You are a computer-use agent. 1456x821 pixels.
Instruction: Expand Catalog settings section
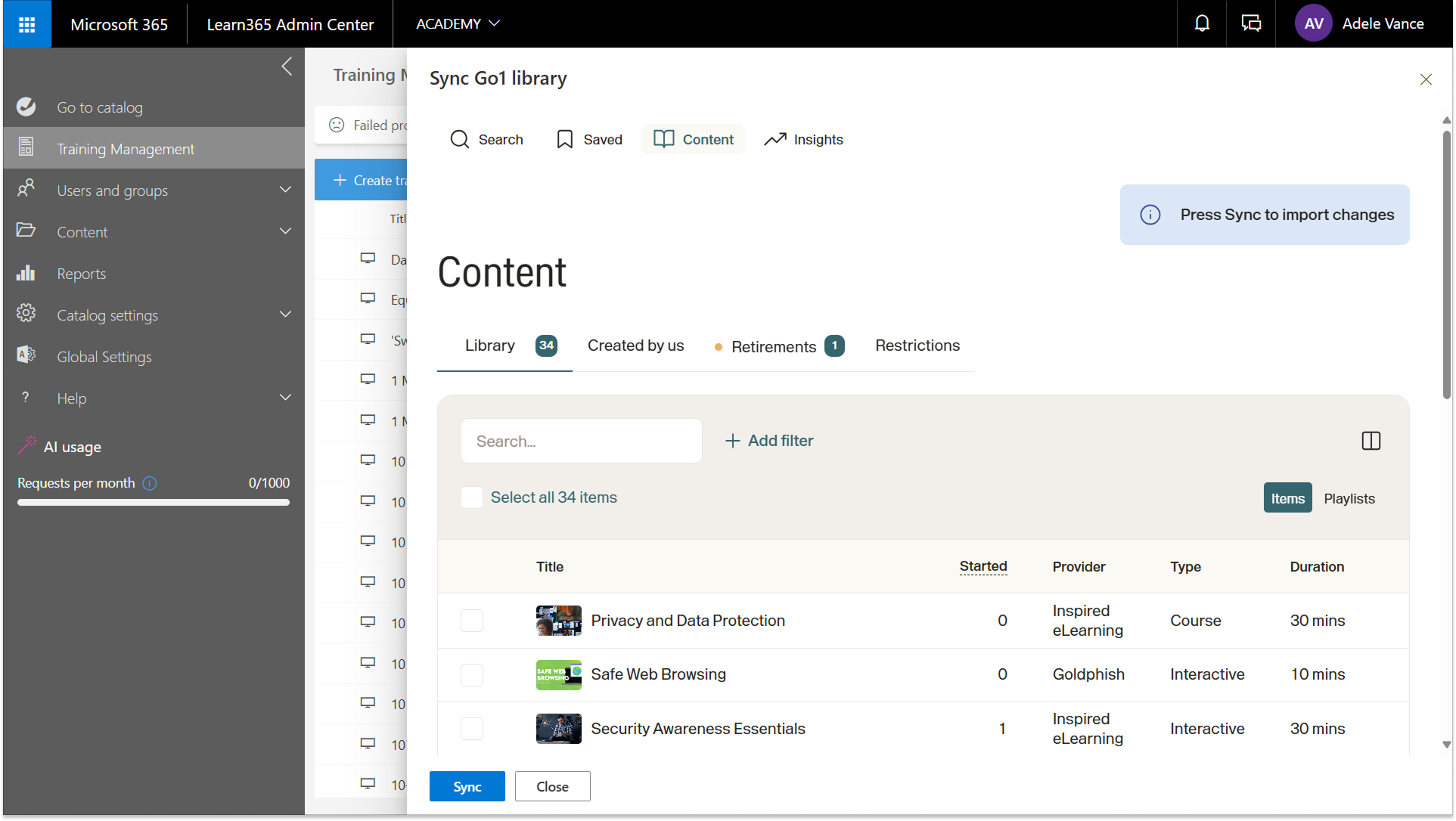(285, 315)
